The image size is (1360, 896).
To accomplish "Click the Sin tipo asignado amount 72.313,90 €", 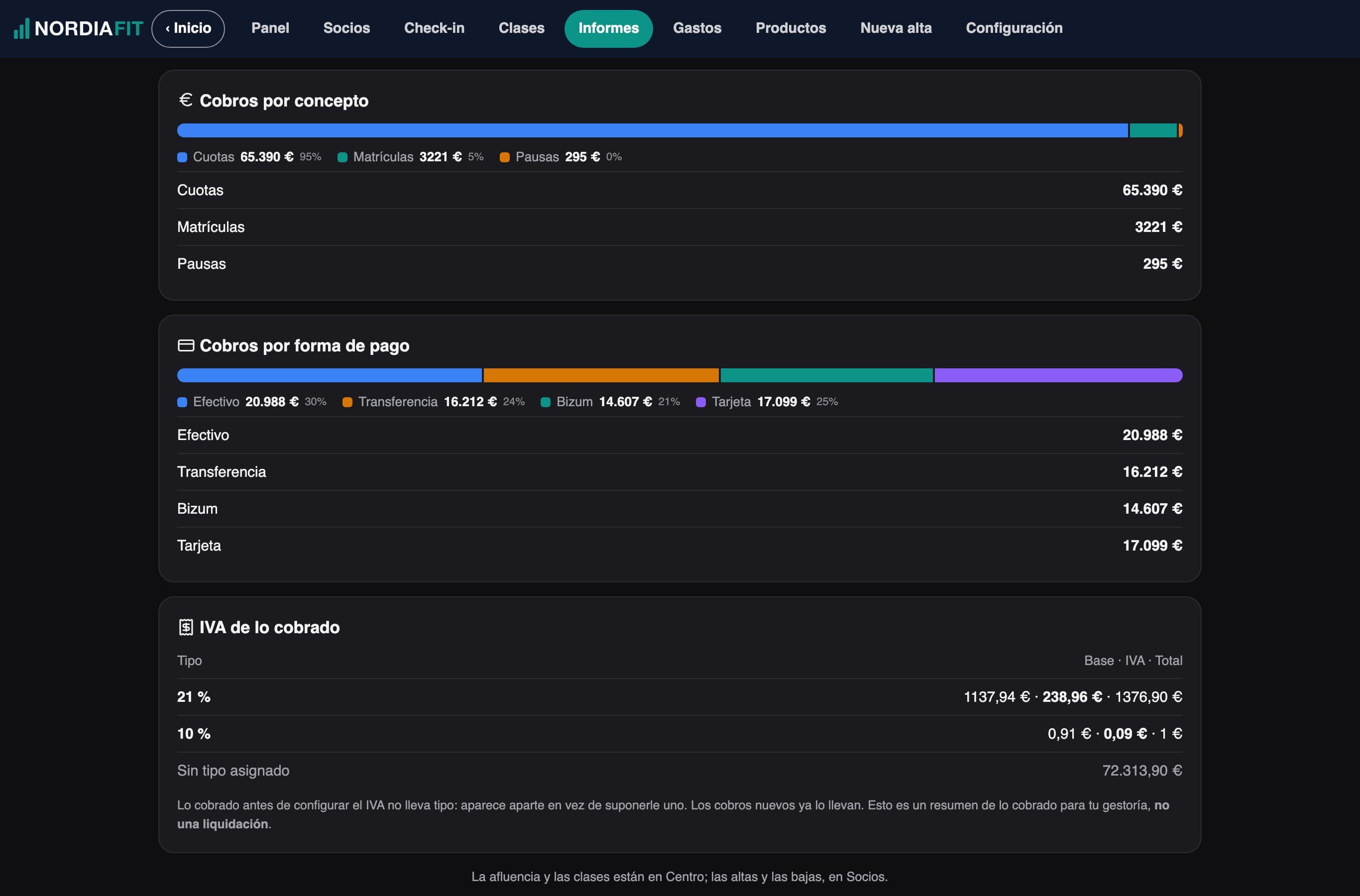I will coord(1142,771).
